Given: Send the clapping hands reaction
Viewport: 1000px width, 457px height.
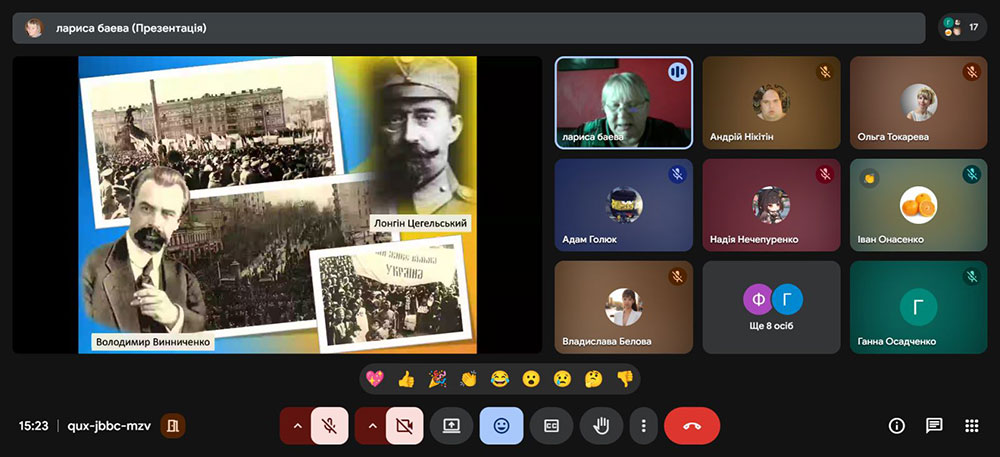Looking at the screenshot, I should coord(468,379).
